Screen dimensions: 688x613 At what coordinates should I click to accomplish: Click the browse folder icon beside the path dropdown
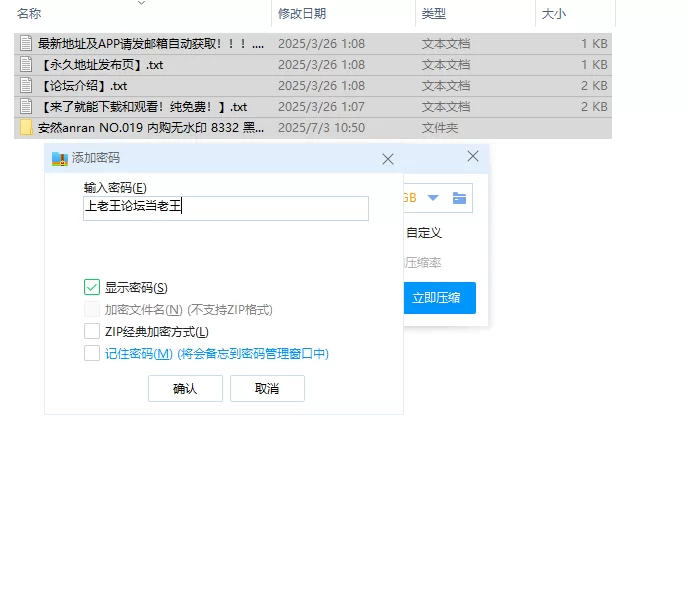pos(459,198)
